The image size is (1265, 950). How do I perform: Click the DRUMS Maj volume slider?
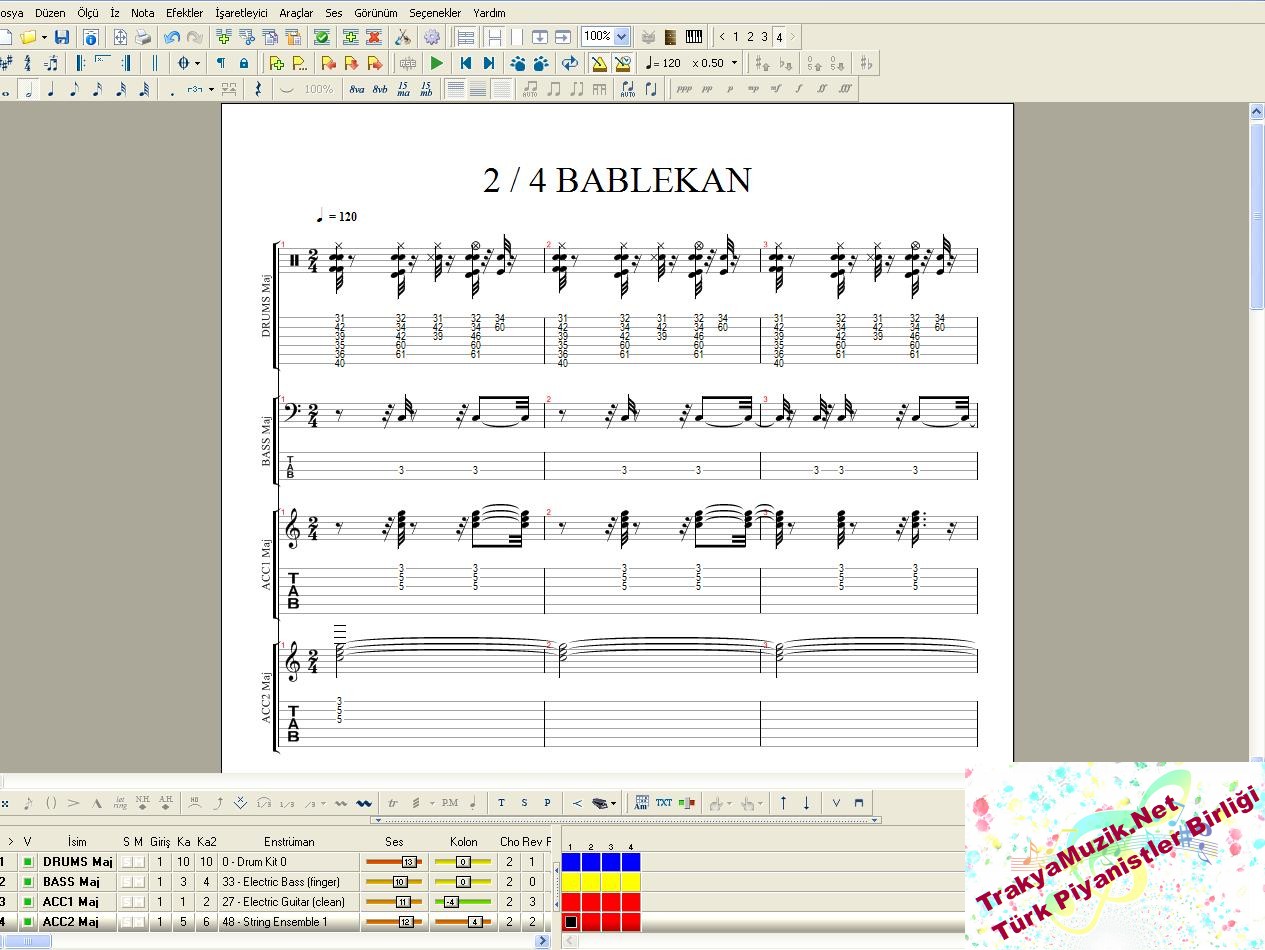coord(394,862)
